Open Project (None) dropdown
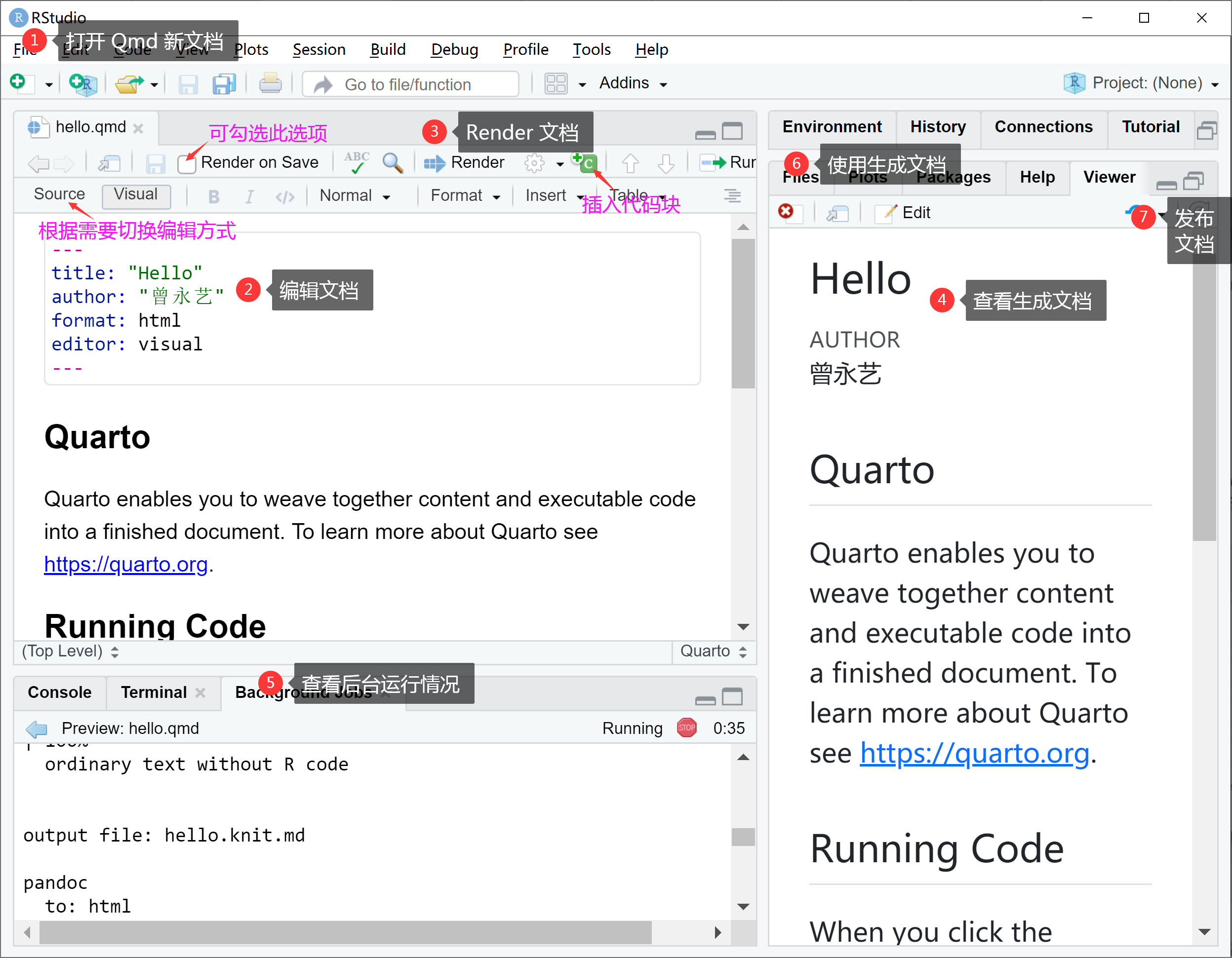 point(1142,83)
